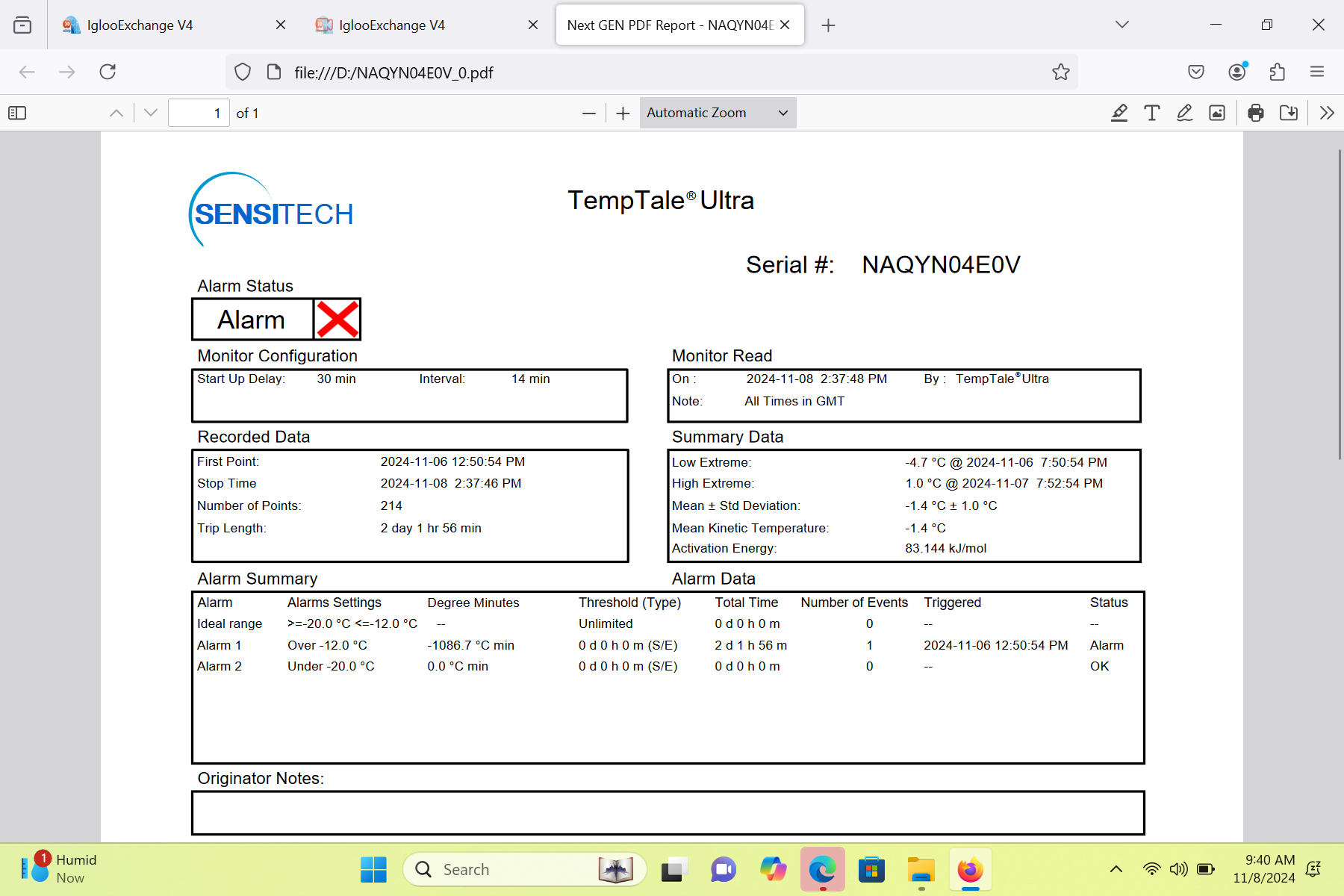Open the Pocket save icon
Screen dimensions: 1344x896
[1196, 72]
